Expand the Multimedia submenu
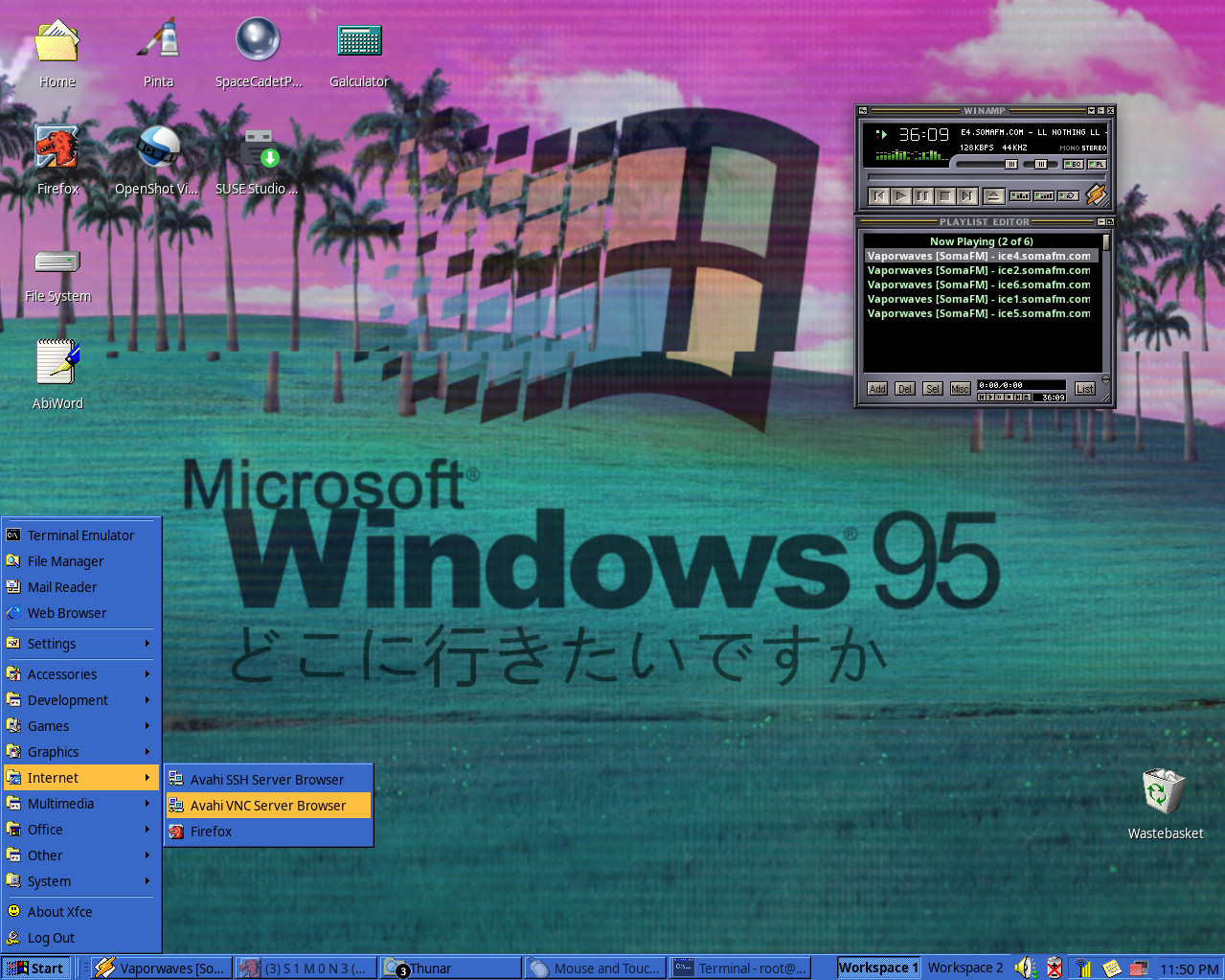Image resolution: width=1225 pixels, height=980 pixels. (59, 803)
